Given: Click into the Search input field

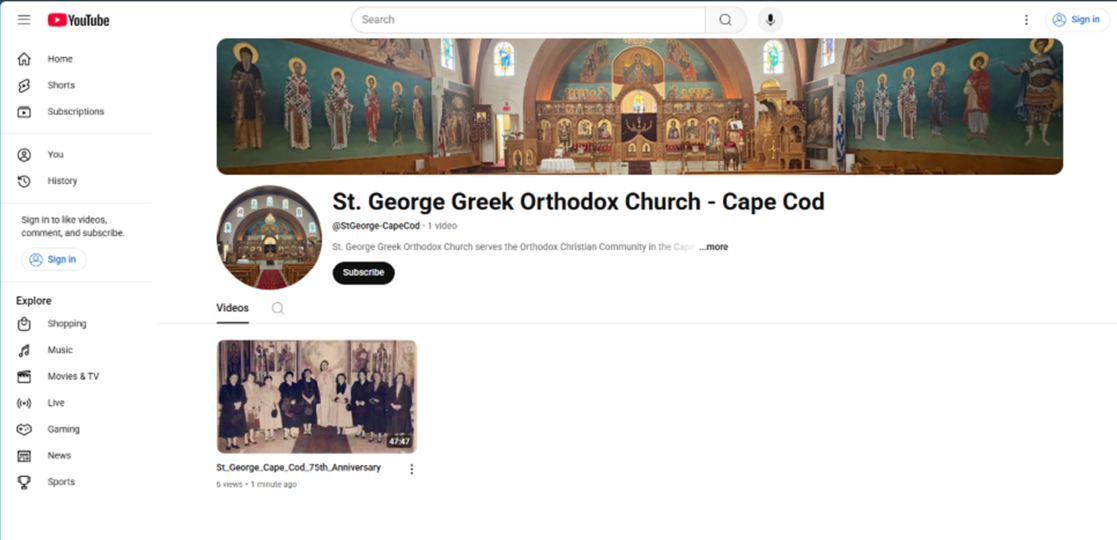Looking at the screenshot, I should click(x=528, y=20).
